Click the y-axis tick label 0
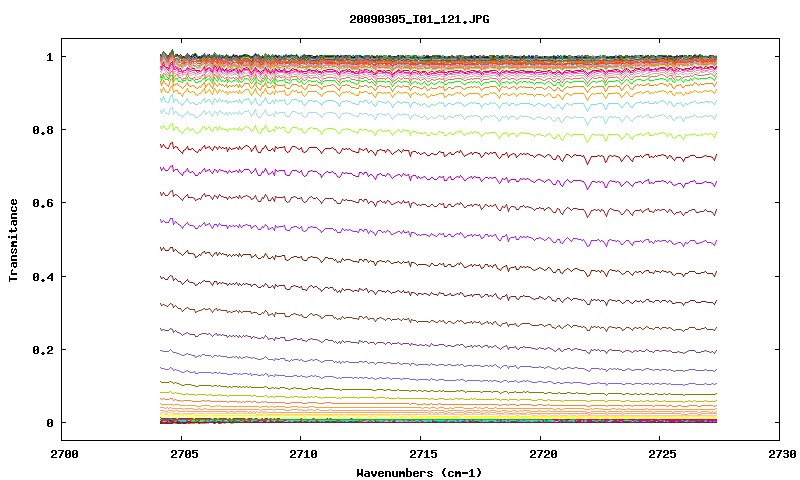 49,423
